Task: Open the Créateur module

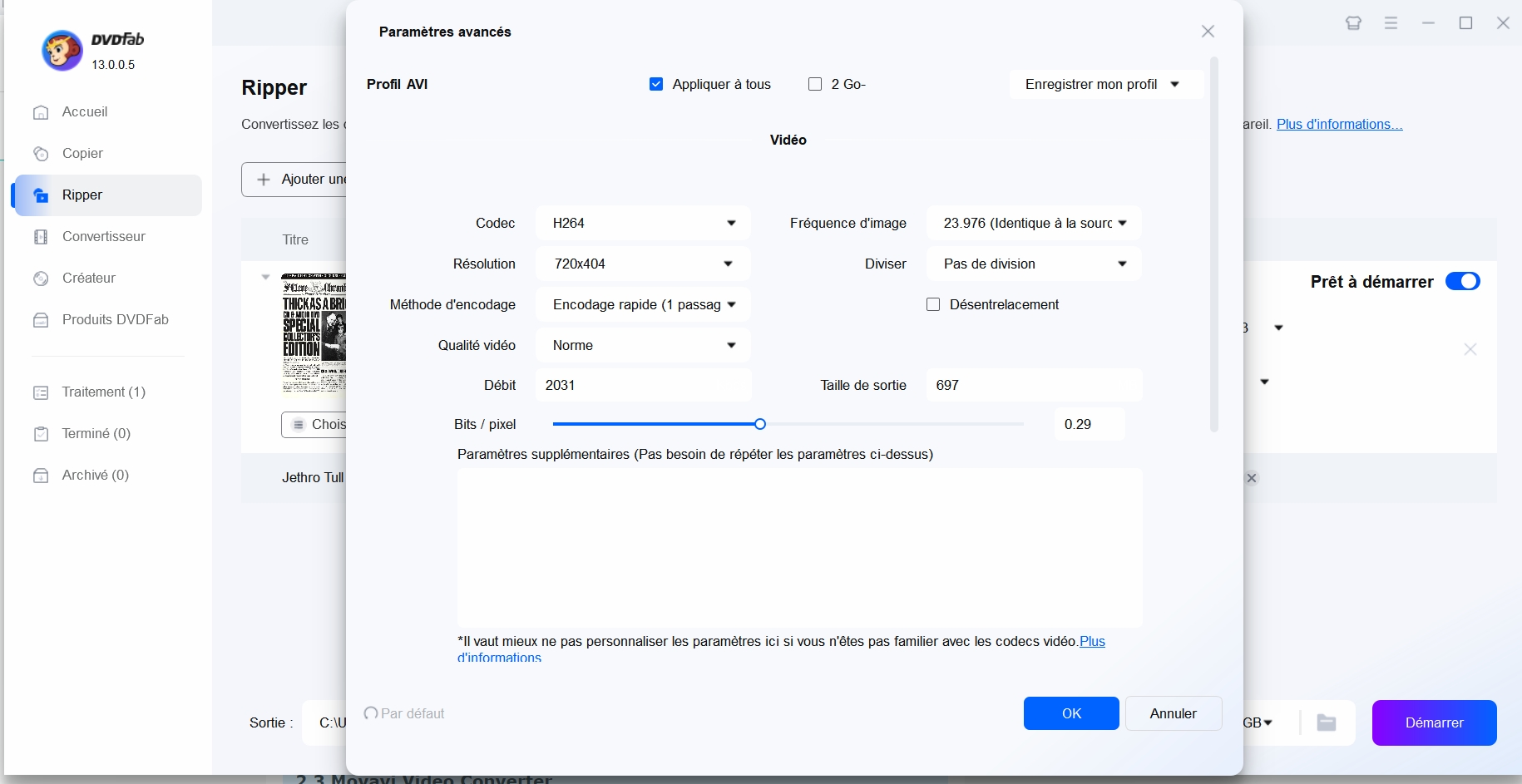Action: 108,279
